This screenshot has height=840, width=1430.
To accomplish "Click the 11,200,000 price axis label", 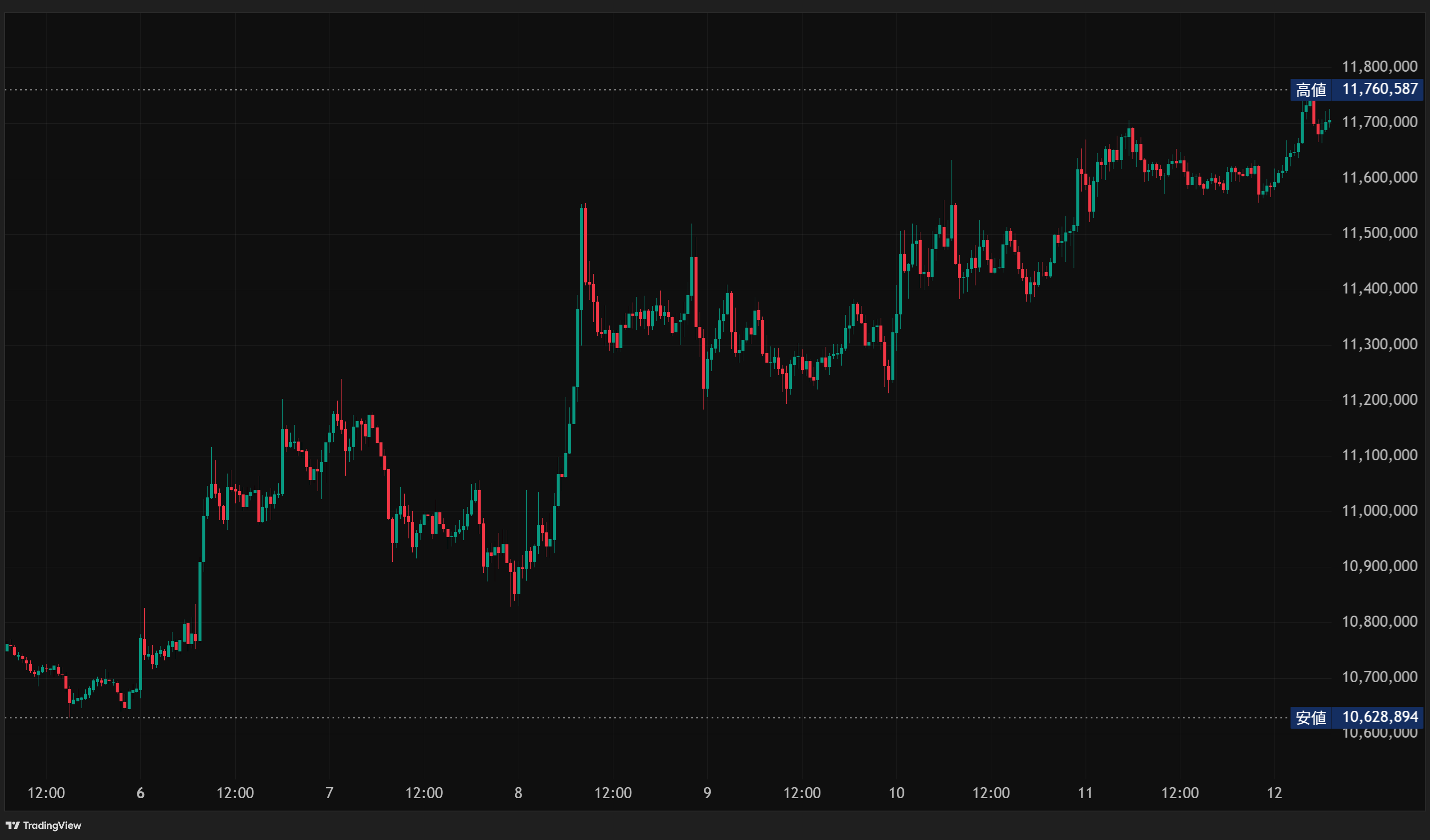I will click(1380, 400).
